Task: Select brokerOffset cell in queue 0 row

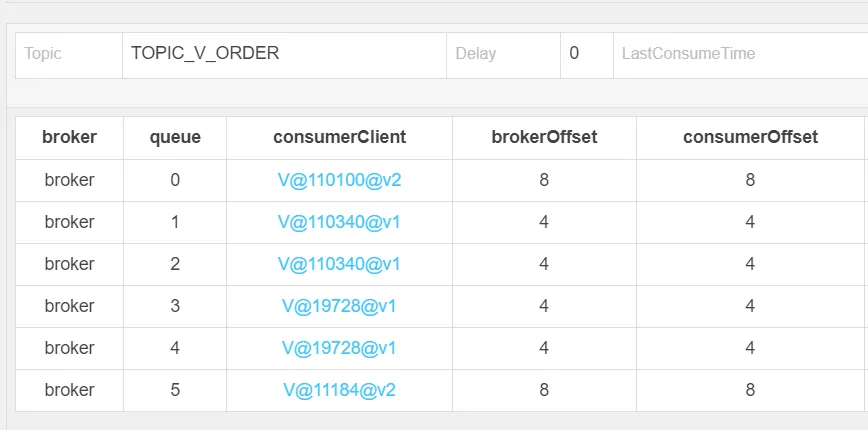Action: tap(544, 180)
